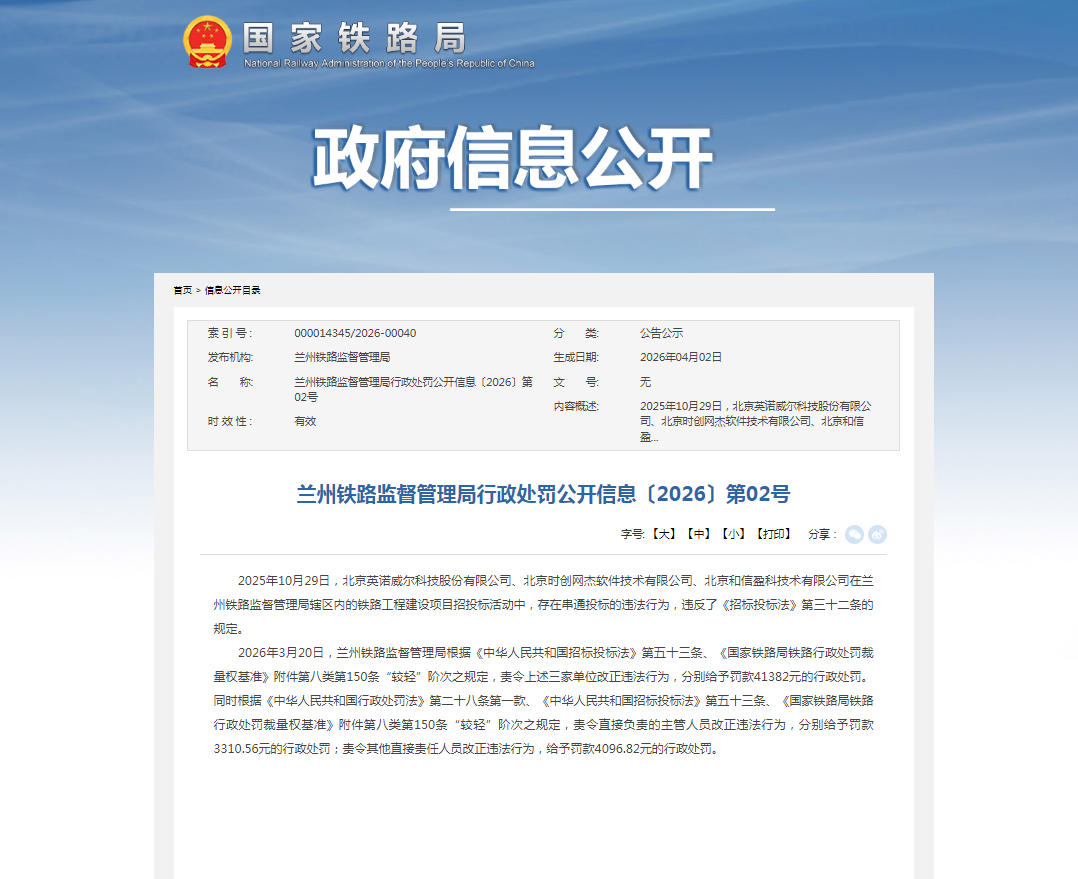Click the 公告公示 category value

(x=661, y=333)
